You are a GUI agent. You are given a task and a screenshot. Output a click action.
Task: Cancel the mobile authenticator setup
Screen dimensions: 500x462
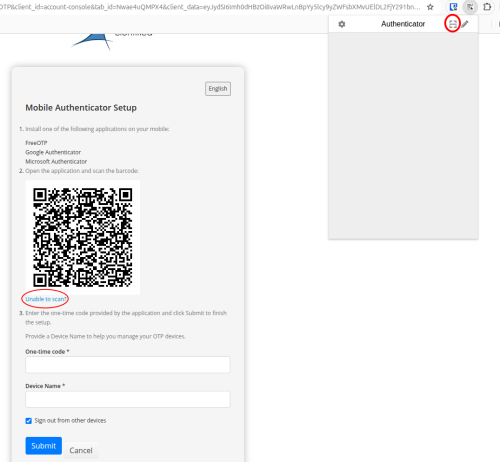(81, 450)
